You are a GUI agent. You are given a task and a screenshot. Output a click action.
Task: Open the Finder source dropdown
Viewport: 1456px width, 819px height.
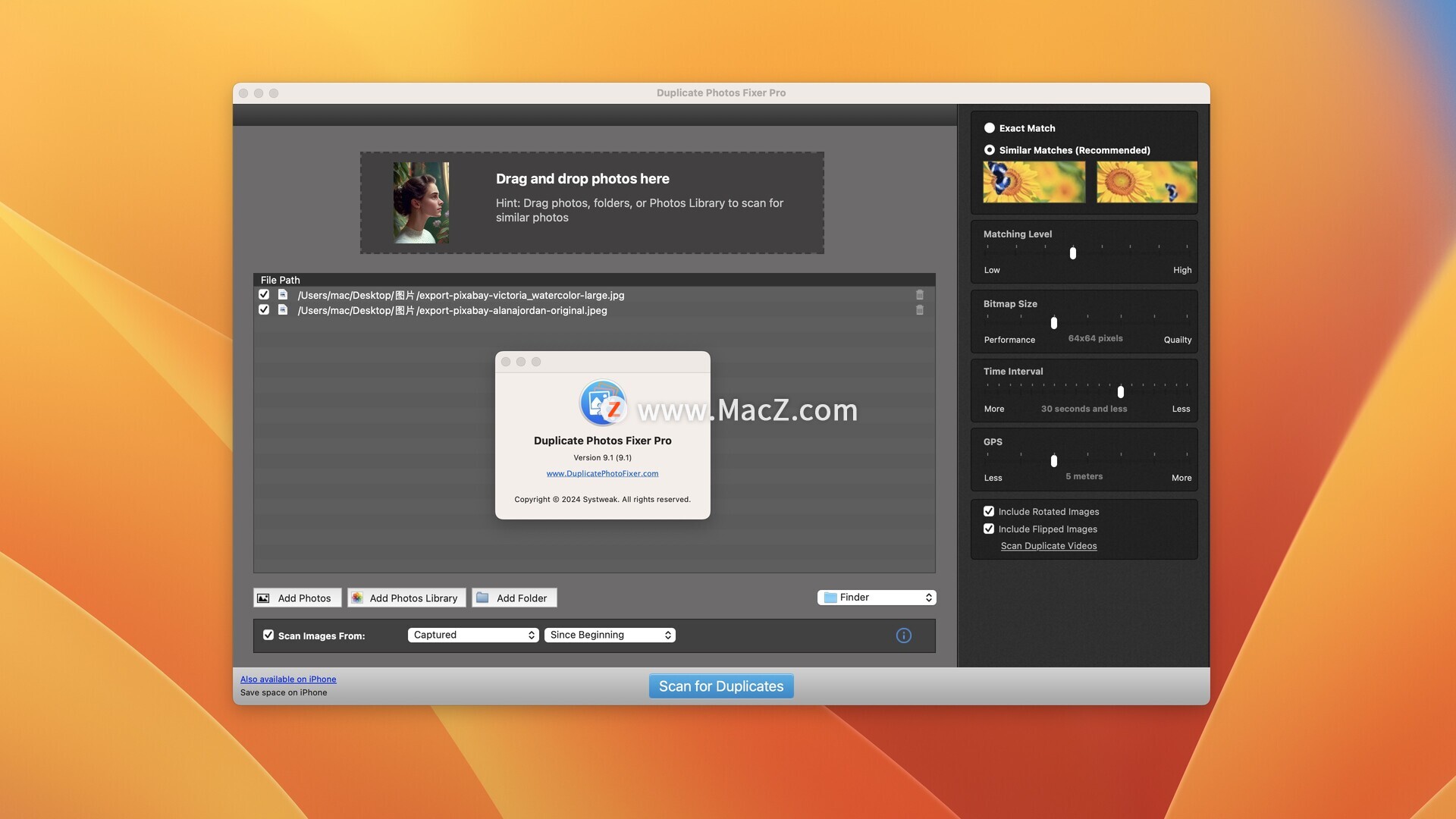pos(877,598)
